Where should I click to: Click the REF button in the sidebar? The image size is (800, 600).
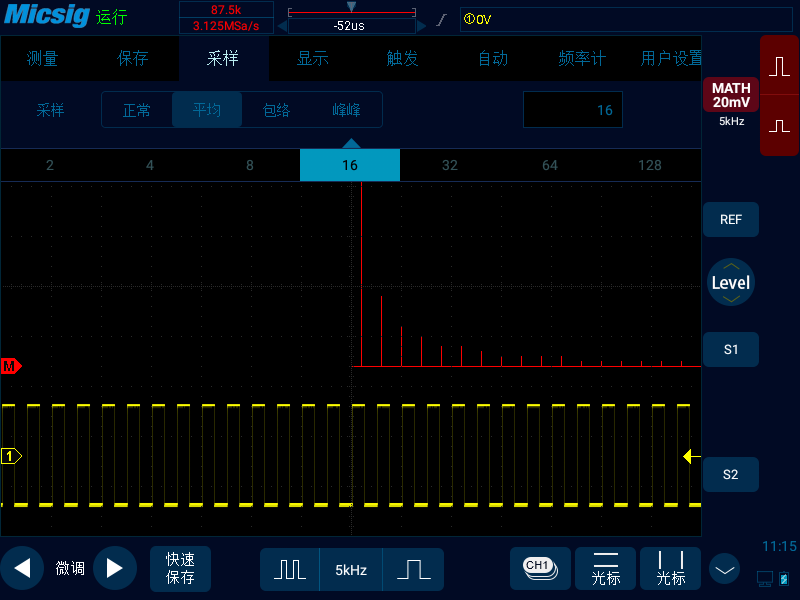coord(731,219)
